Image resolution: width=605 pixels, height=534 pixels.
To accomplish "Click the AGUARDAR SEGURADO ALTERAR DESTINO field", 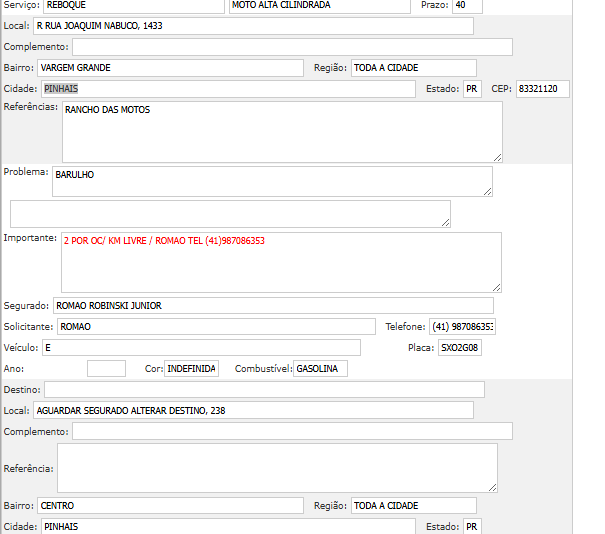I will 252,410.
